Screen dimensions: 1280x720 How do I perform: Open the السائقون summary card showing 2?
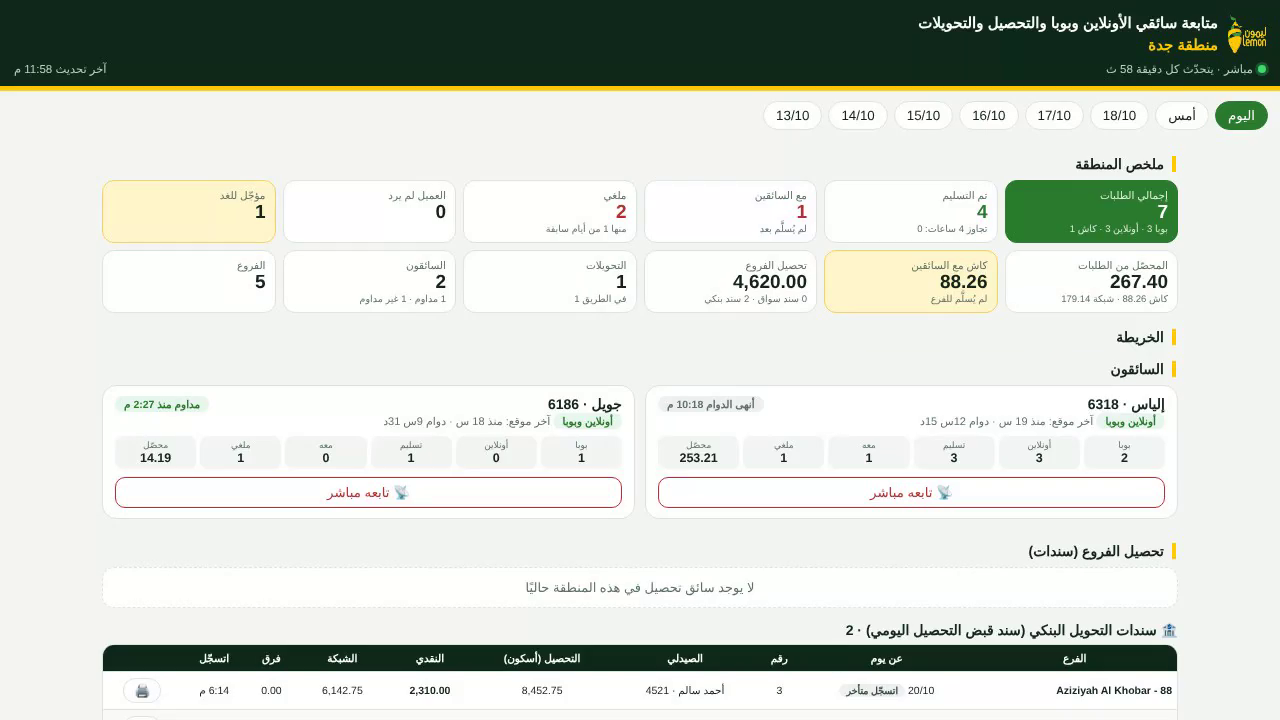[369, 281]
